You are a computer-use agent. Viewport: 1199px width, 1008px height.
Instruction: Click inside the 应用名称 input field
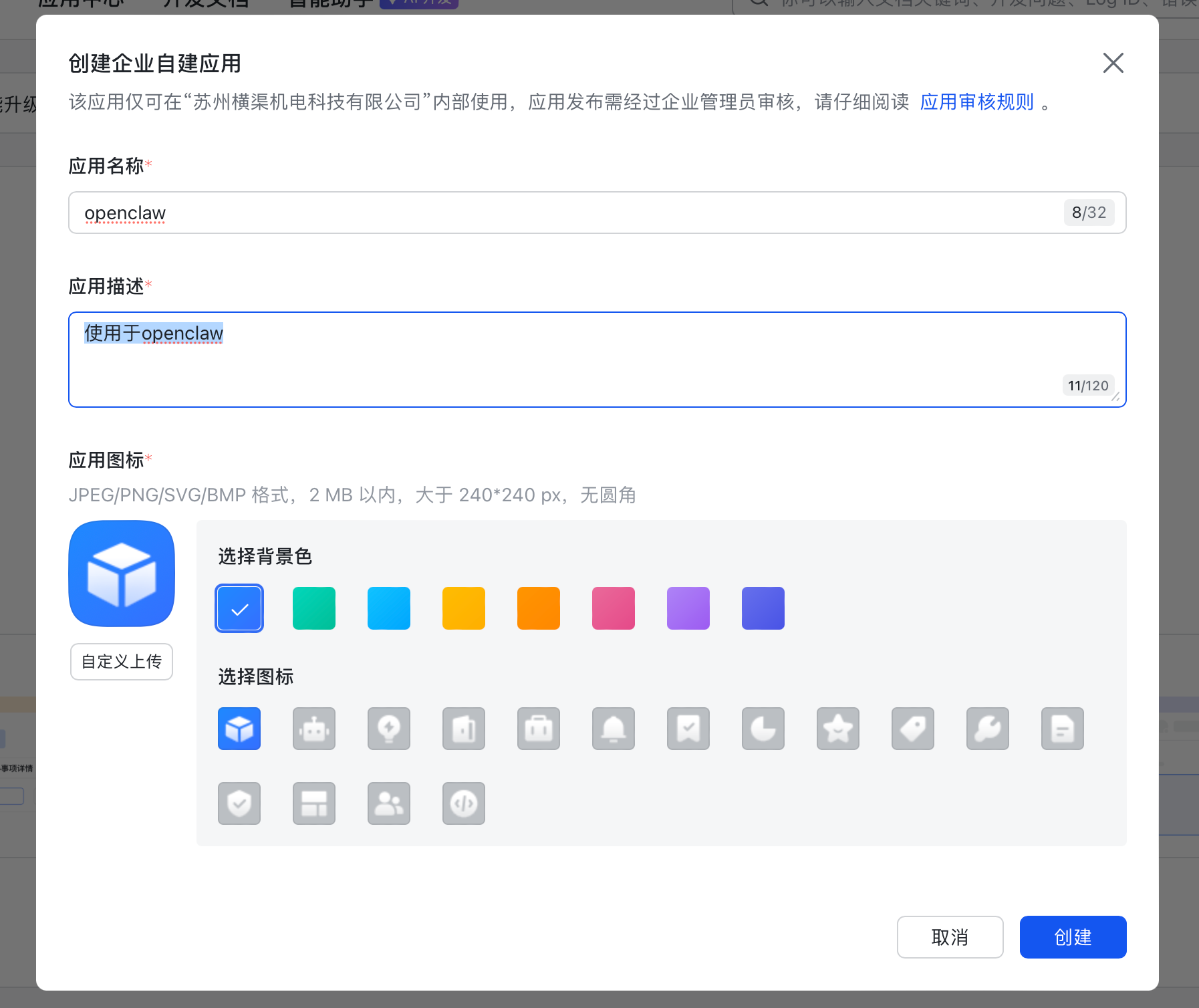click(x=595, y=213)
